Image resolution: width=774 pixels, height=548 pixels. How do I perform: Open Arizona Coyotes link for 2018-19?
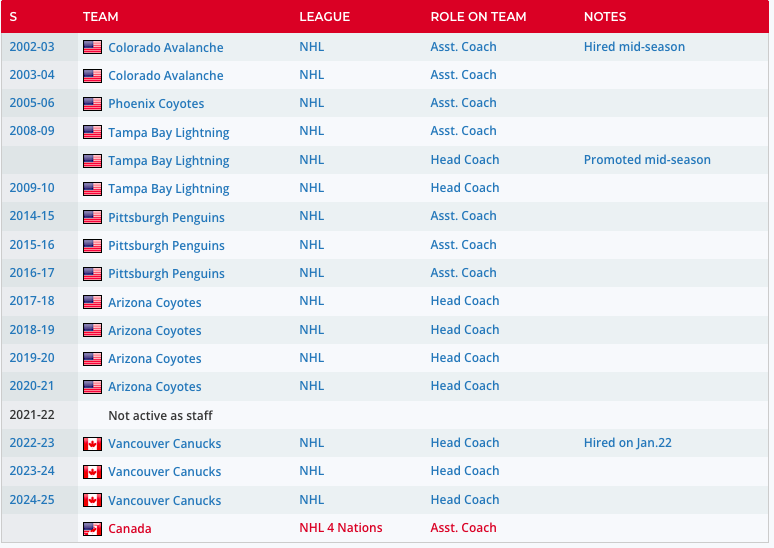[x=155, y=331]
